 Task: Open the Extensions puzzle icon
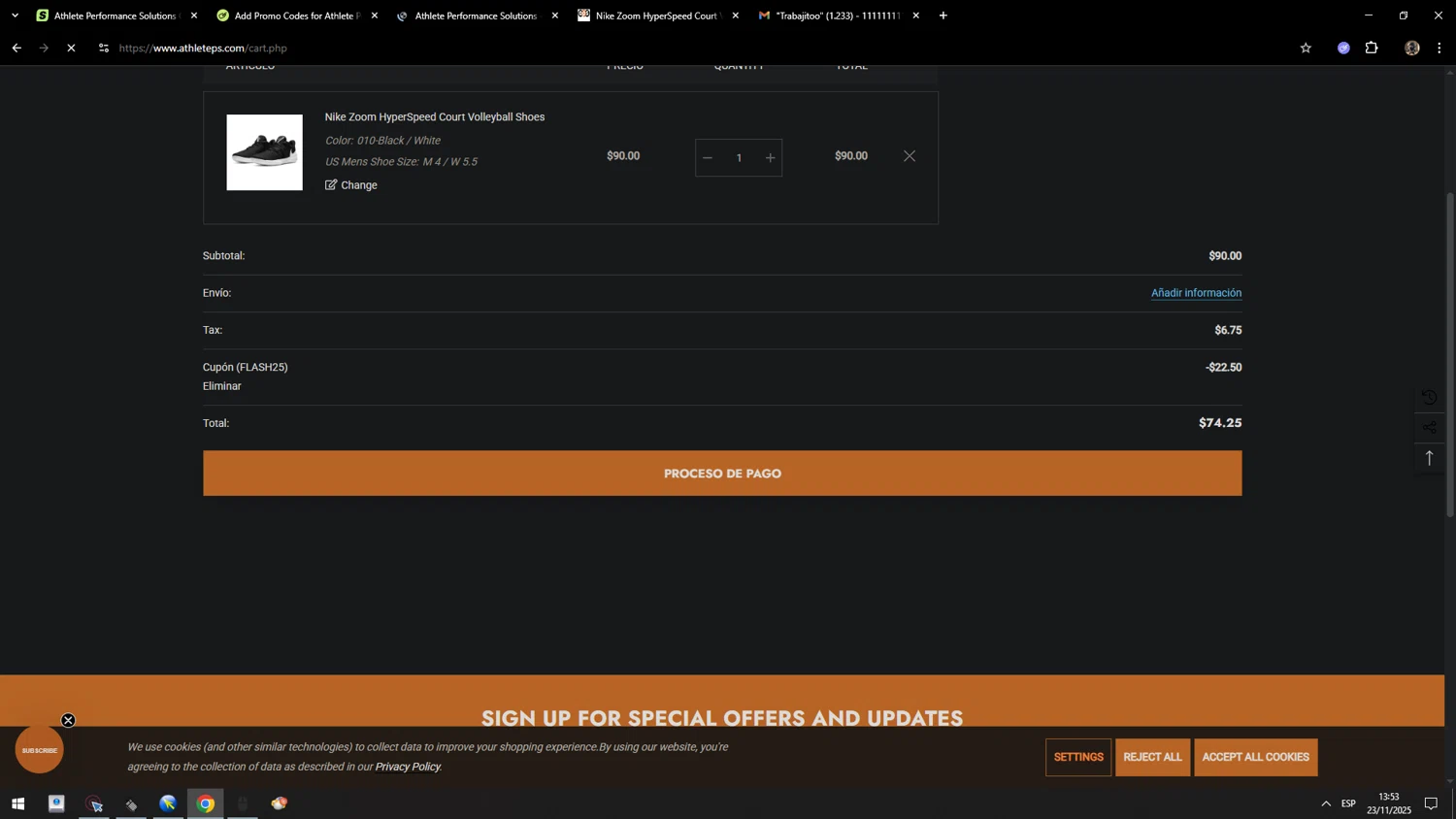(1372, 48)
